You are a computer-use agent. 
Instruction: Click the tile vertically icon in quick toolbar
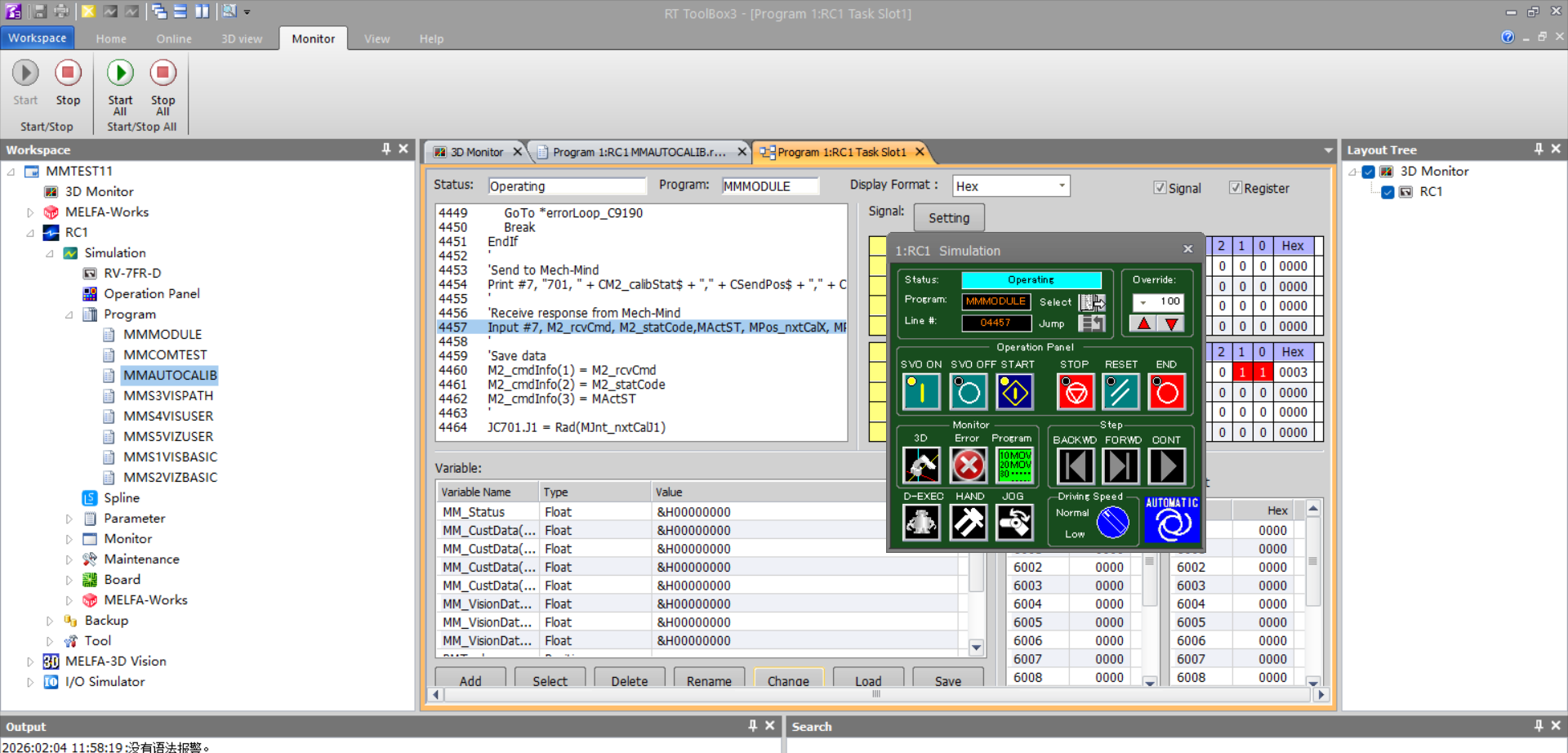[x=202, y=11]
